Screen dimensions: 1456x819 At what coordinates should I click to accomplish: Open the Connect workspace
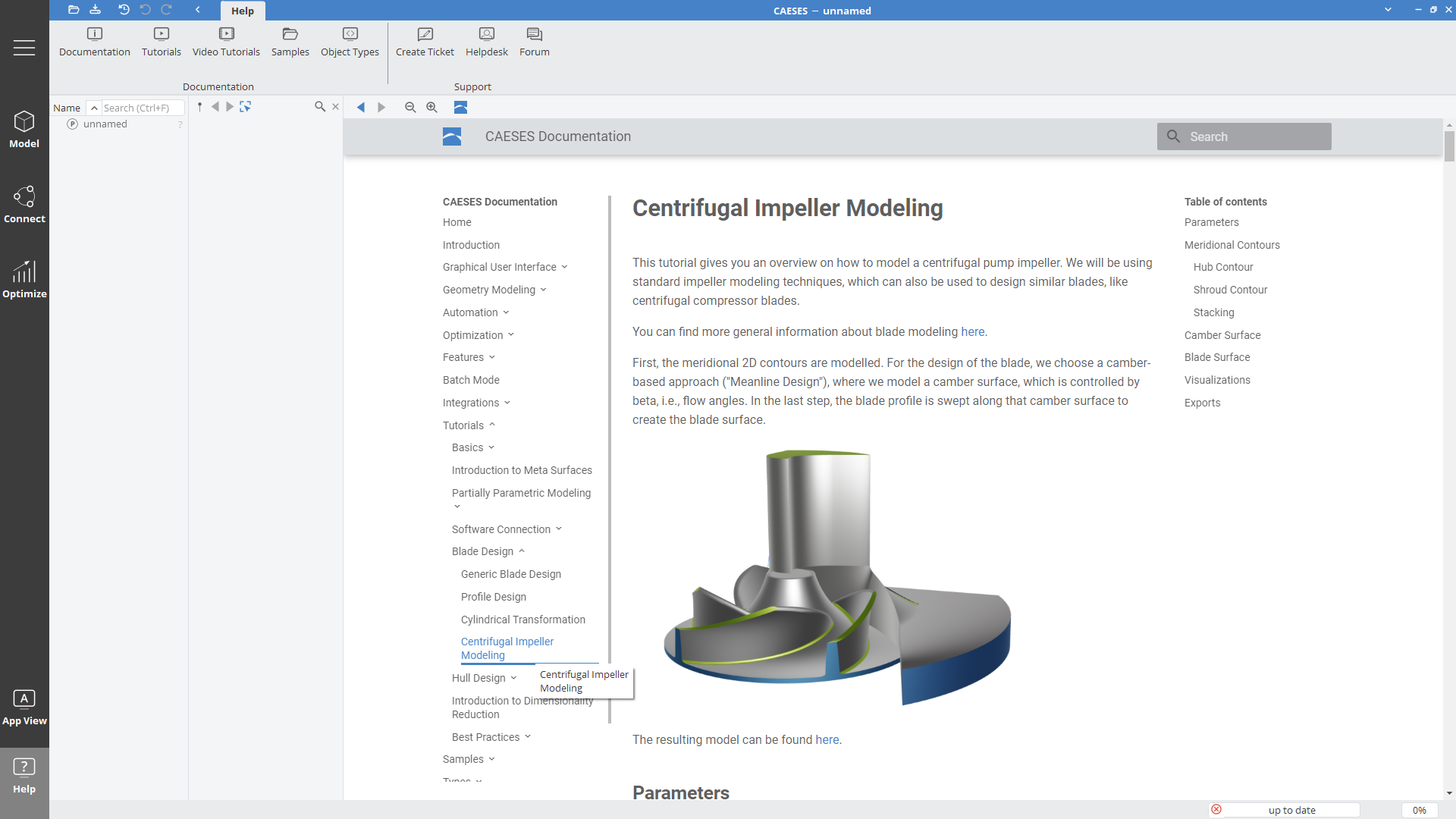pyautogui.click(x=24, y=204)
